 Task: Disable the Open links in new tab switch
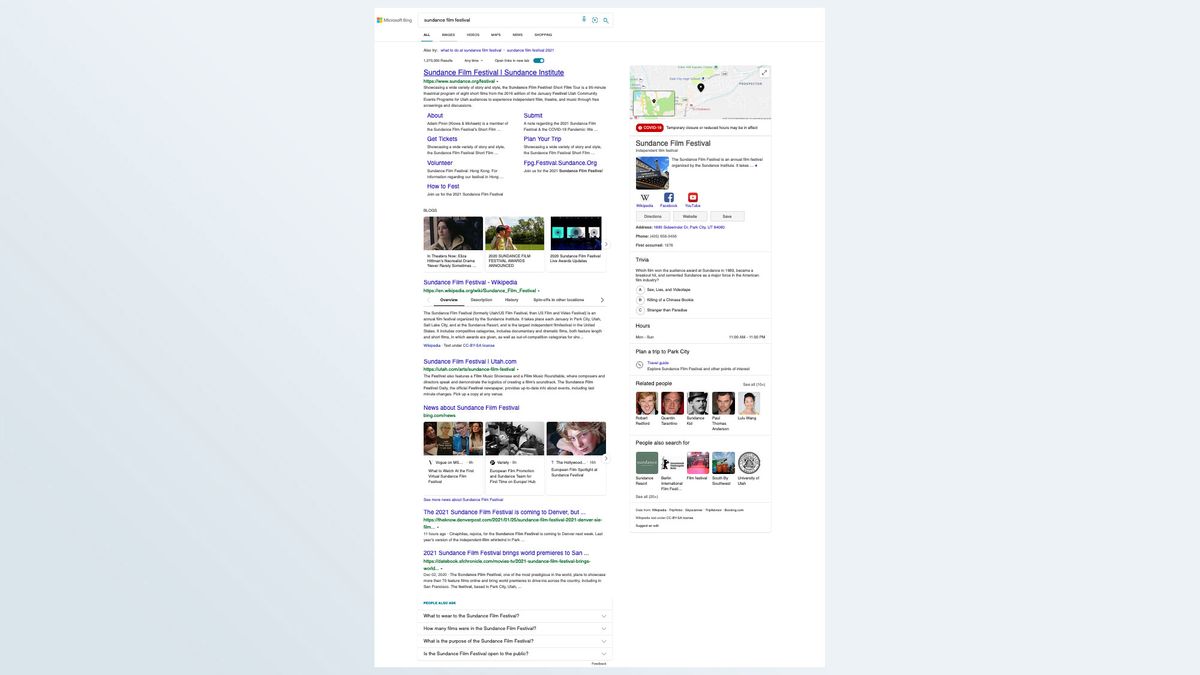point(537,59)
